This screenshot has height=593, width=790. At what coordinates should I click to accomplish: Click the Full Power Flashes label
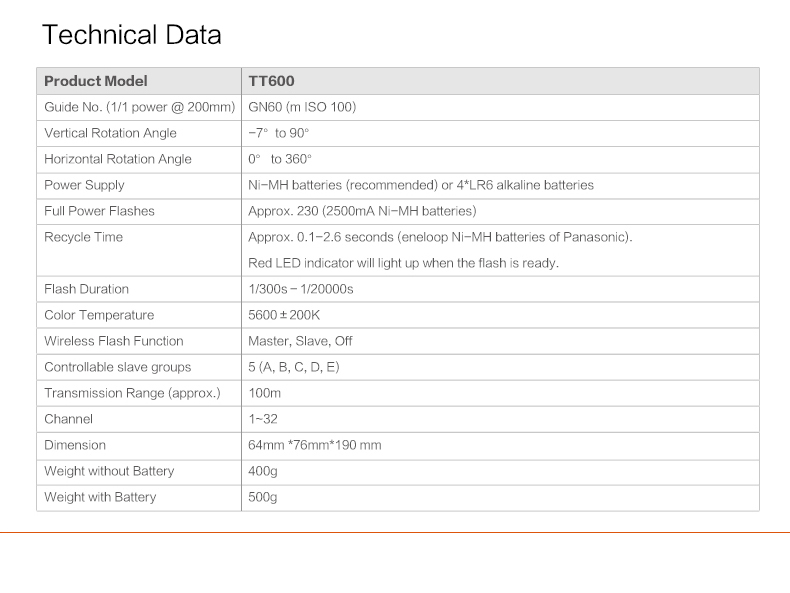click(x=99, y=211)
